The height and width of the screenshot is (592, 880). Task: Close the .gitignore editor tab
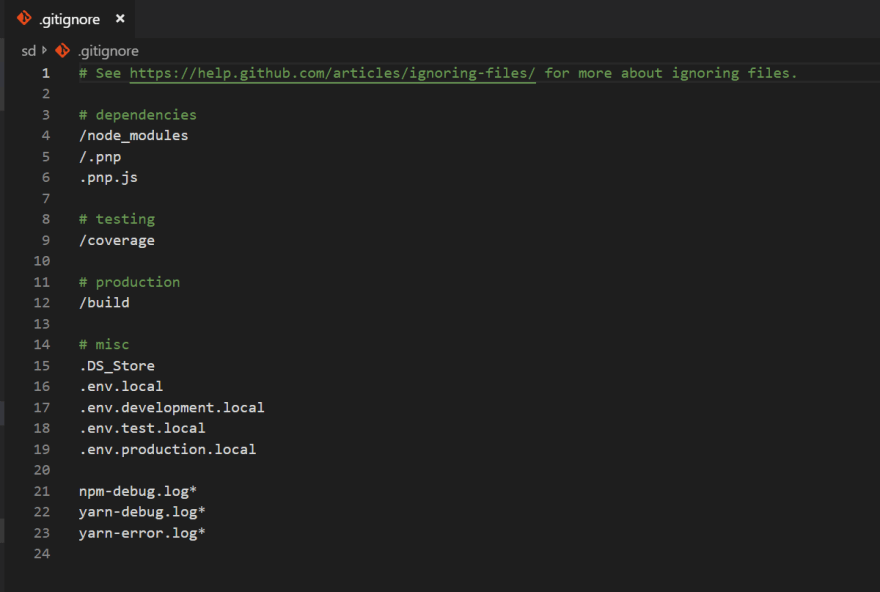coord(120,19)
